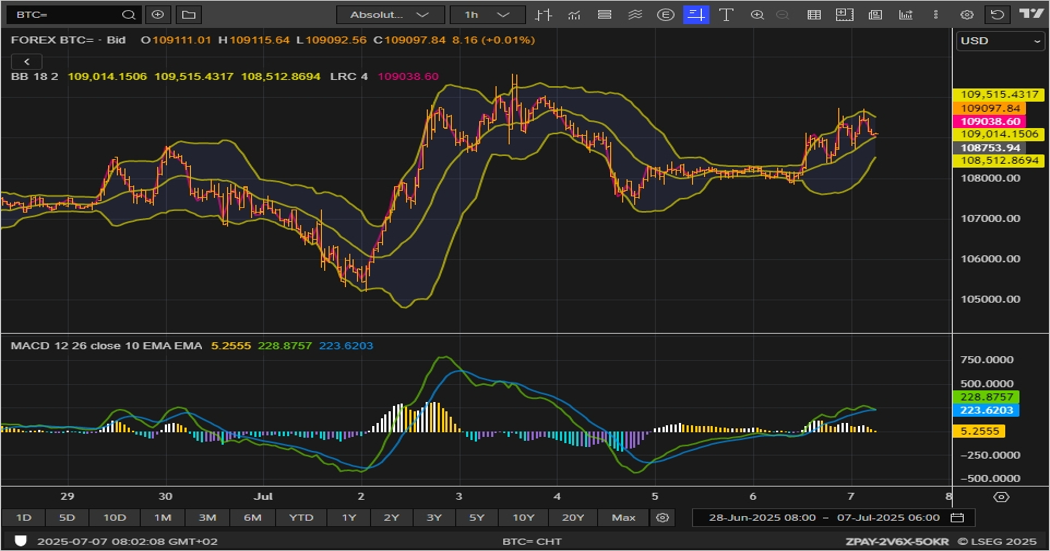Click the LRC 4 indicator label

point(349,76)
